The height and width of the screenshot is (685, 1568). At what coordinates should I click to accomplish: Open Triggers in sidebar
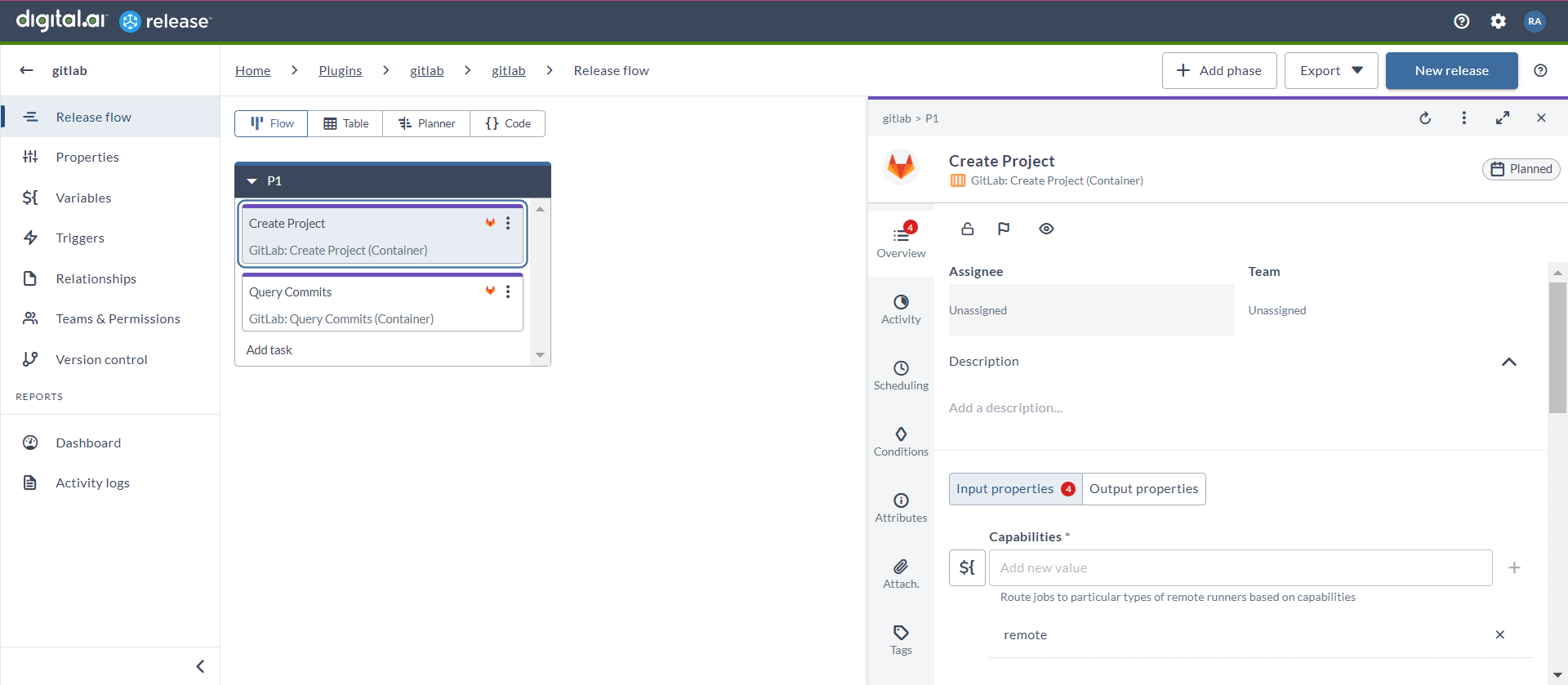click(x=110, y=238)
